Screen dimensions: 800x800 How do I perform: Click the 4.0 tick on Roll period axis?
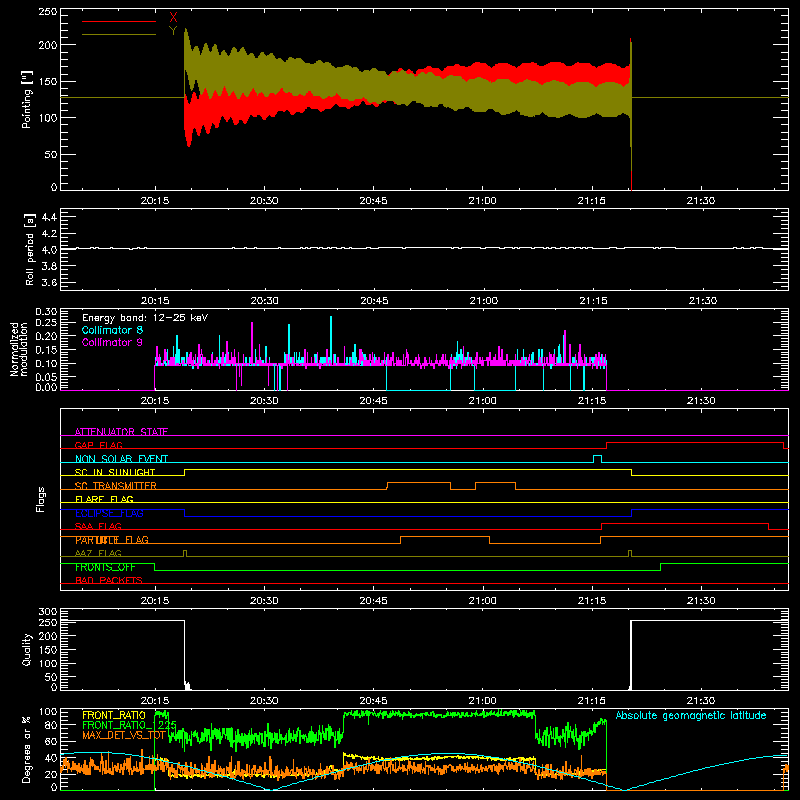pyautogui.click(x=49, y=250)
